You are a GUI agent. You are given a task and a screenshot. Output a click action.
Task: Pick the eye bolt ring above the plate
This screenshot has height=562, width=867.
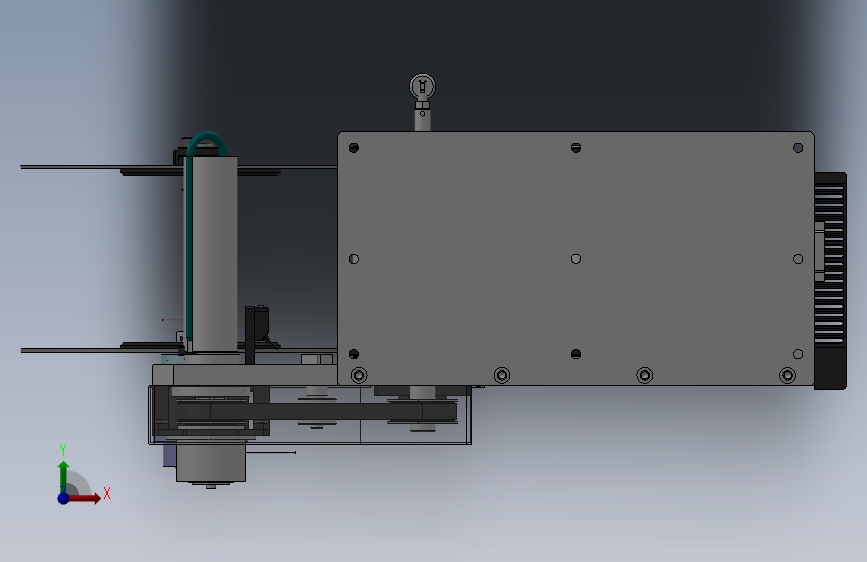pos(422,87)
